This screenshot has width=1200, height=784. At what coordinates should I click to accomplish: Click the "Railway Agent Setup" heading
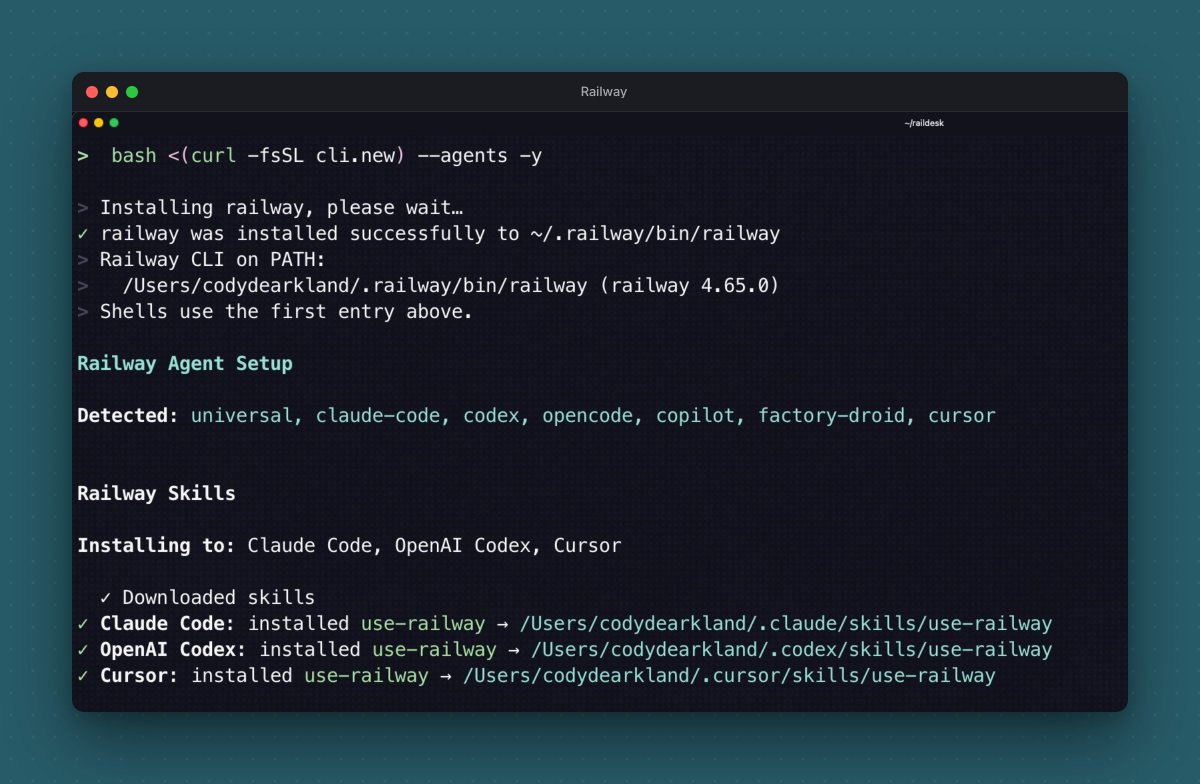click(x=185, y=364)
